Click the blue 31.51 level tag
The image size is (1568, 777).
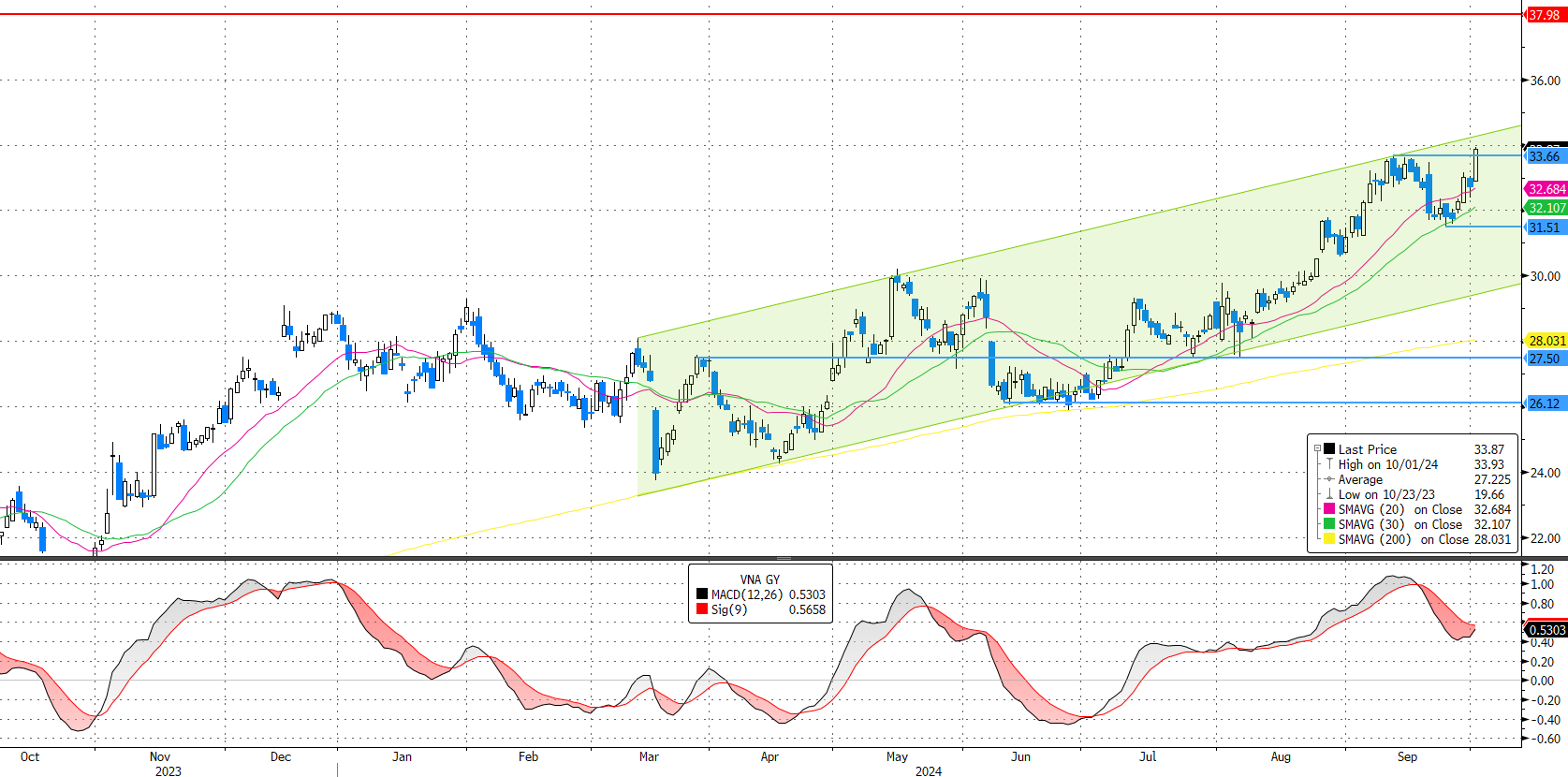[1546, 227]
